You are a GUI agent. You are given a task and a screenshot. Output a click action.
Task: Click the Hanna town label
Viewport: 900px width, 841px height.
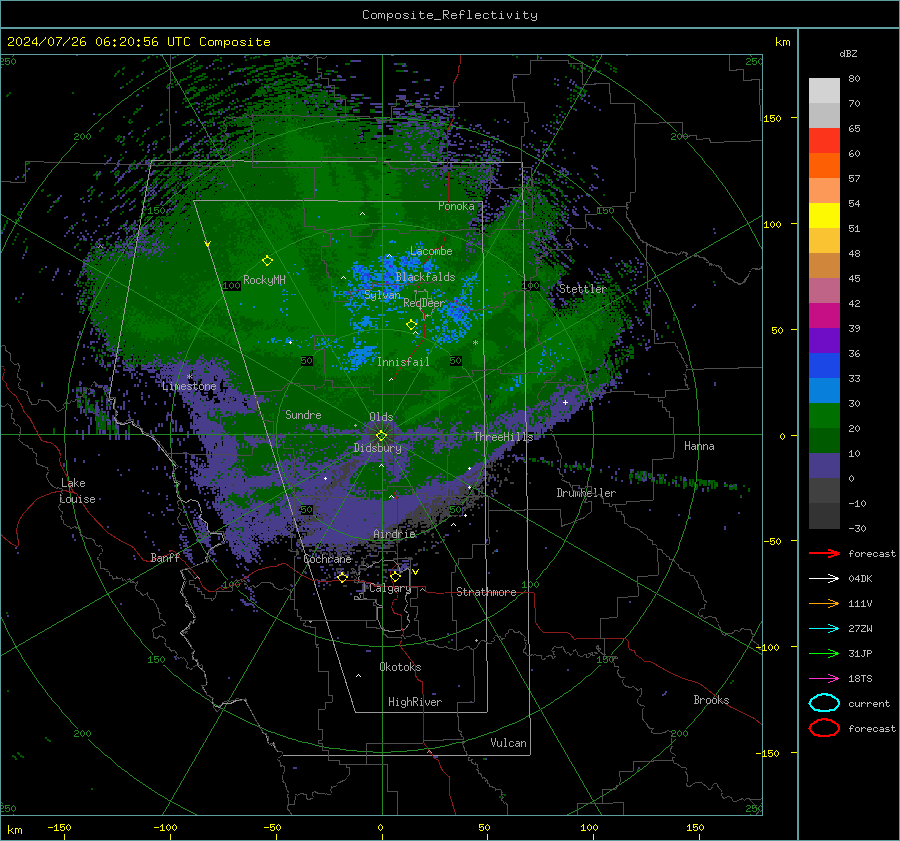(x=699, y=446)
